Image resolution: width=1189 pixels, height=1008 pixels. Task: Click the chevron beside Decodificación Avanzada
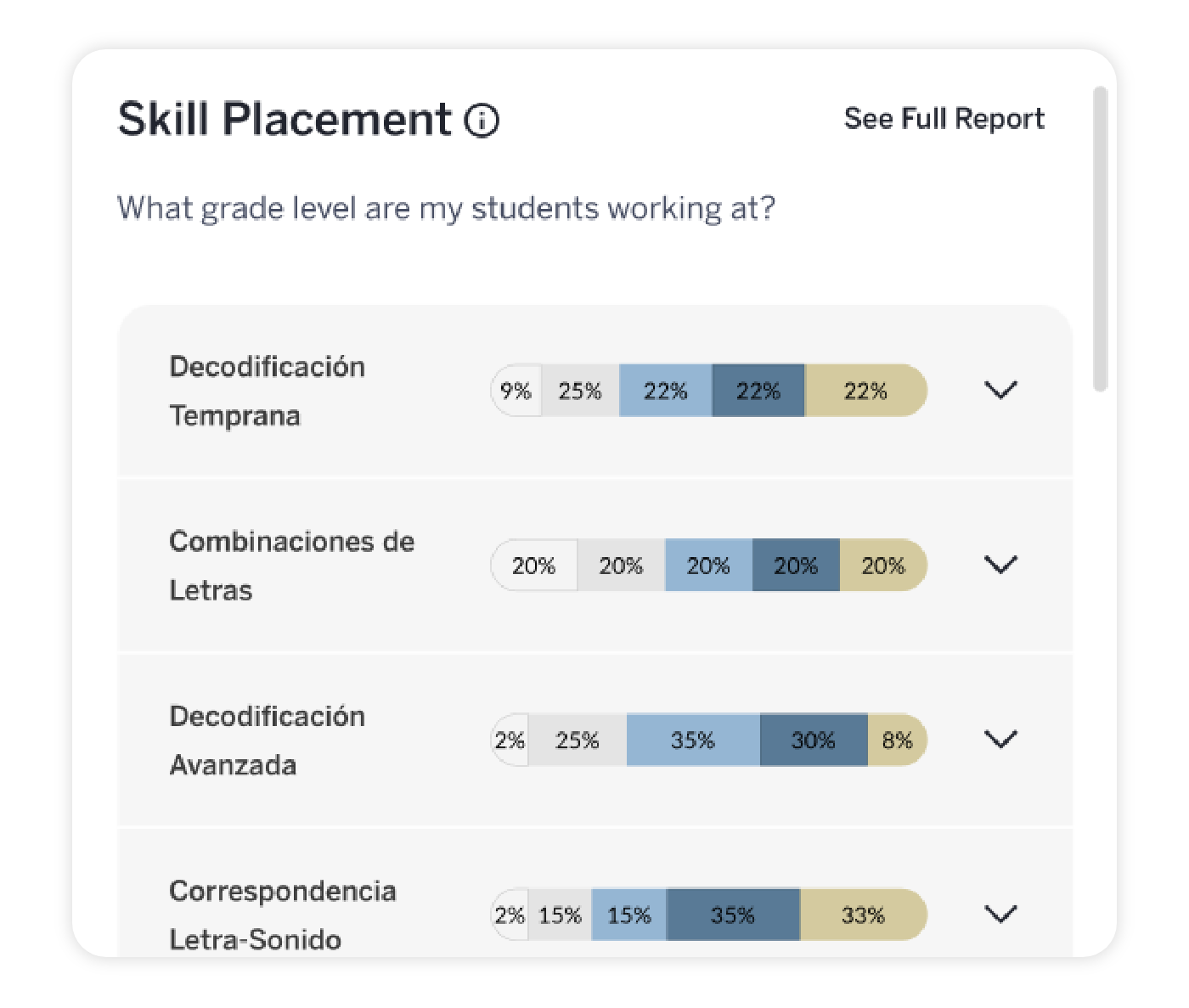(x=1000, y=739)
